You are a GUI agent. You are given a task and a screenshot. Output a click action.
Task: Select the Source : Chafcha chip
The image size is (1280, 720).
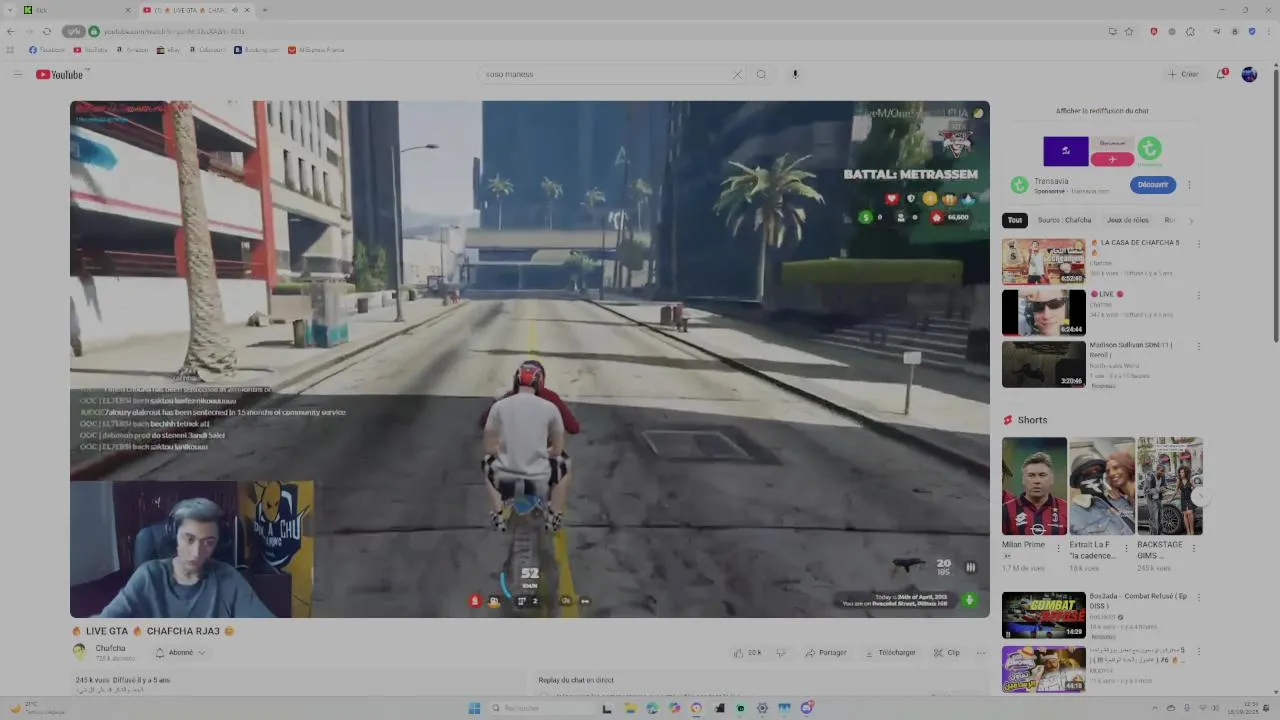tap(1064, 220)
